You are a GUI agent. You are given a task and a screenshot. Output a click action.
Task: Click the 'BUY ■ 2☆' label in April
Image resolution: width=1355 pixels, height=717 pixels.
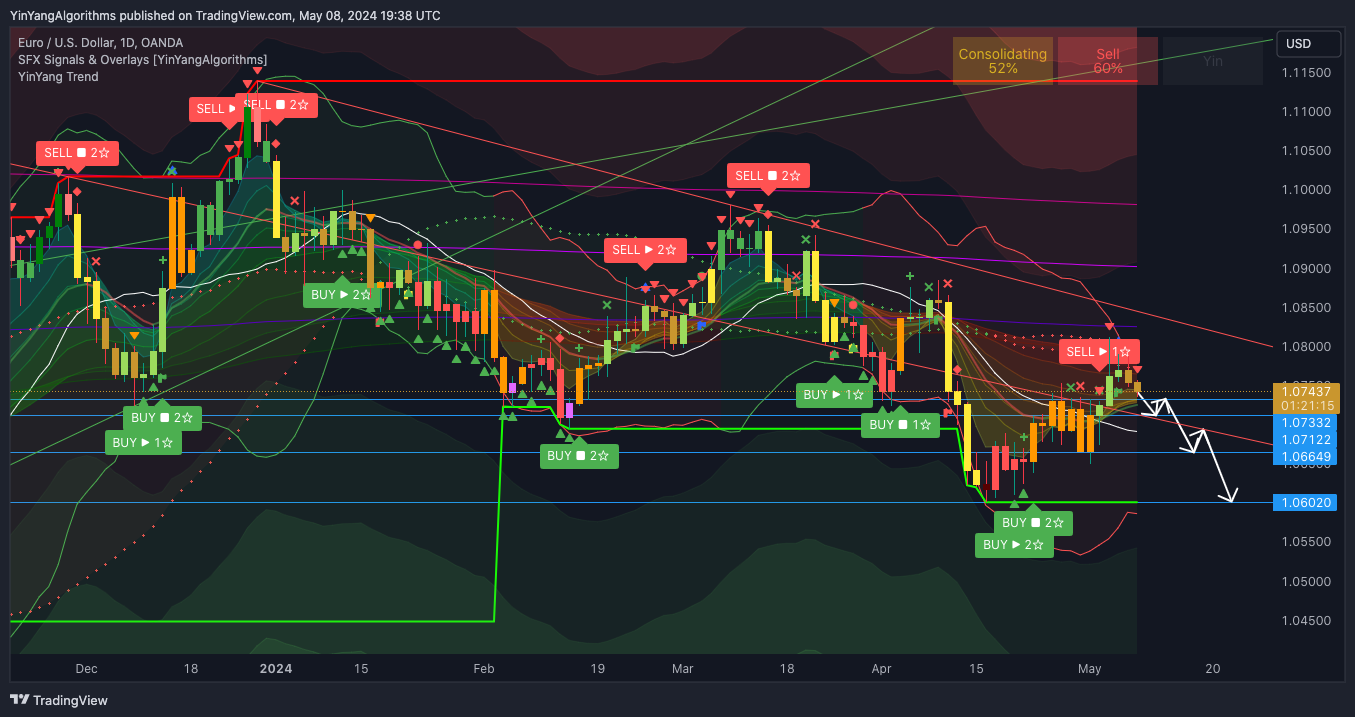tap(1033, 523)
